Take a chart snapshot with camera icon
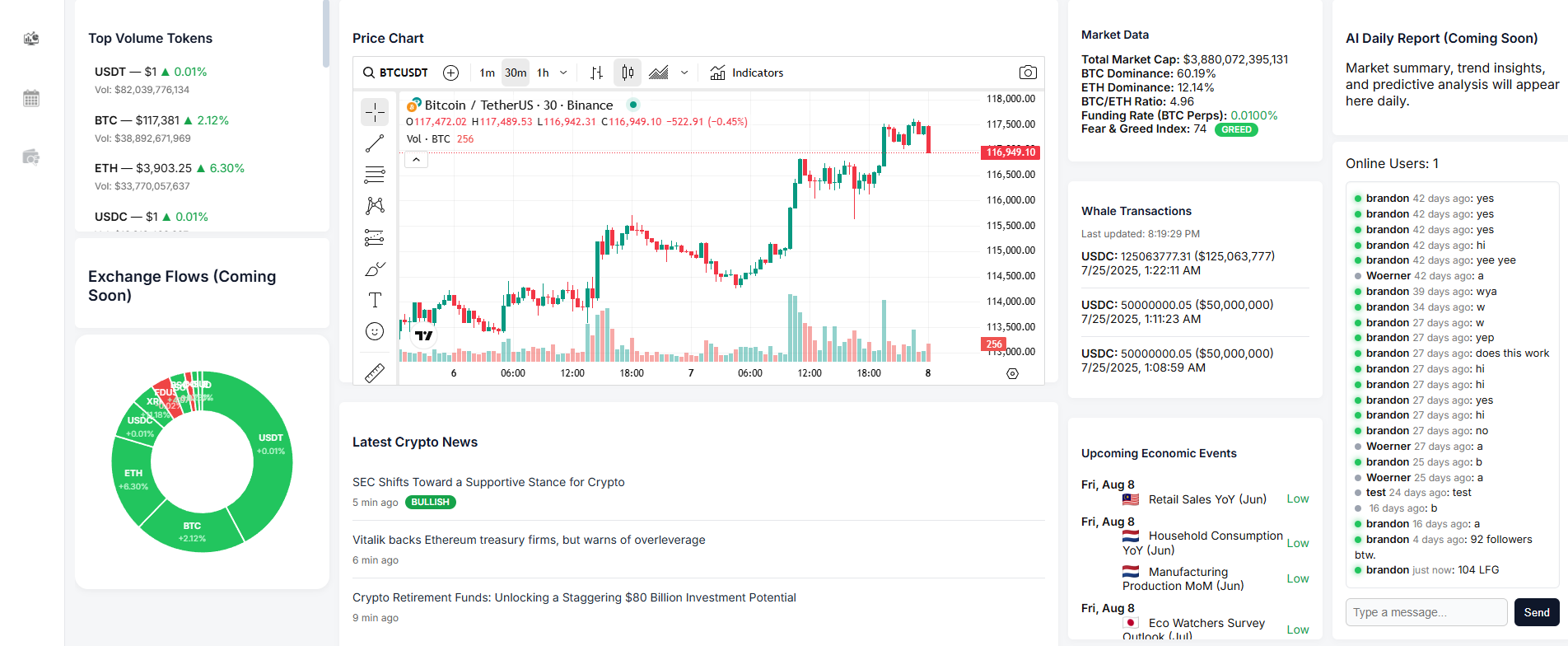1568x646 pixels. pyautogui.click(x=1028, y=73)
